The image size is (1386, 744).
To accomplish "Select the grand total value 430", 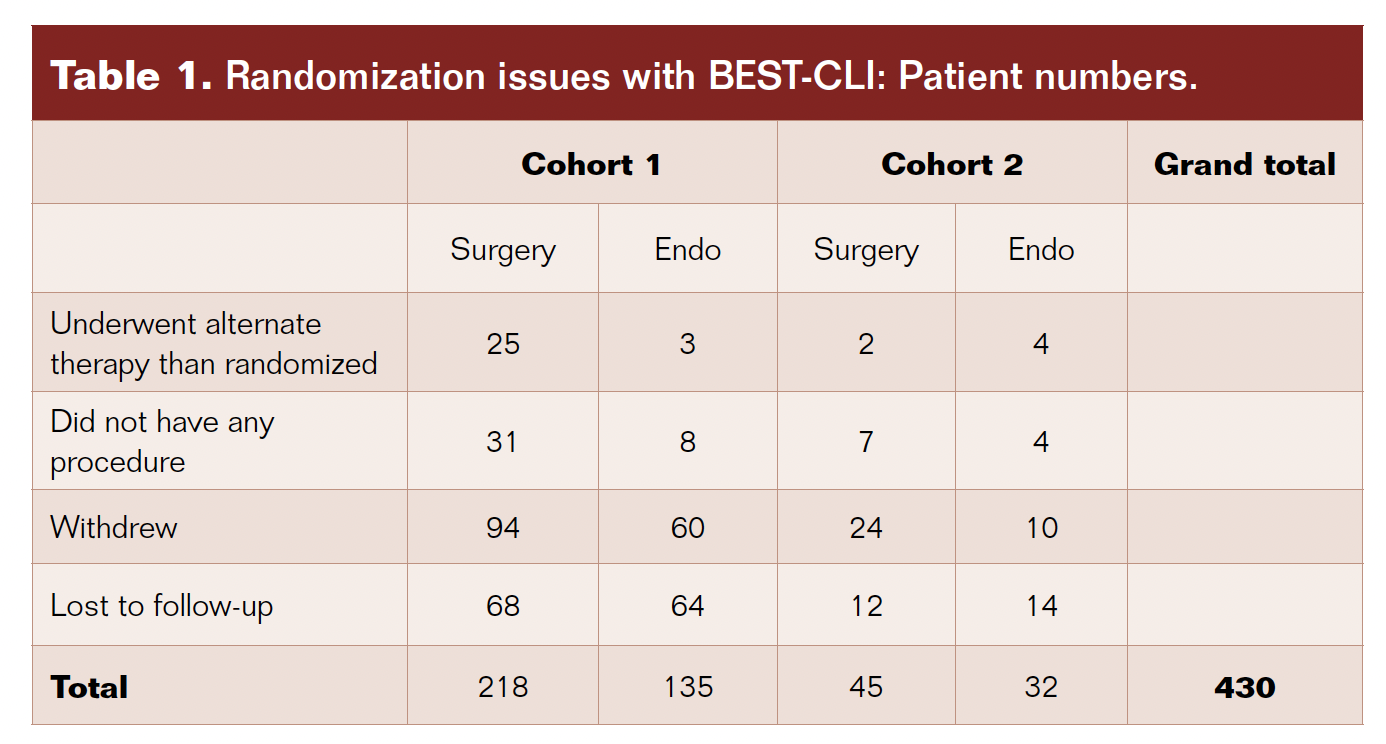I will click(x=1244, y=687).
